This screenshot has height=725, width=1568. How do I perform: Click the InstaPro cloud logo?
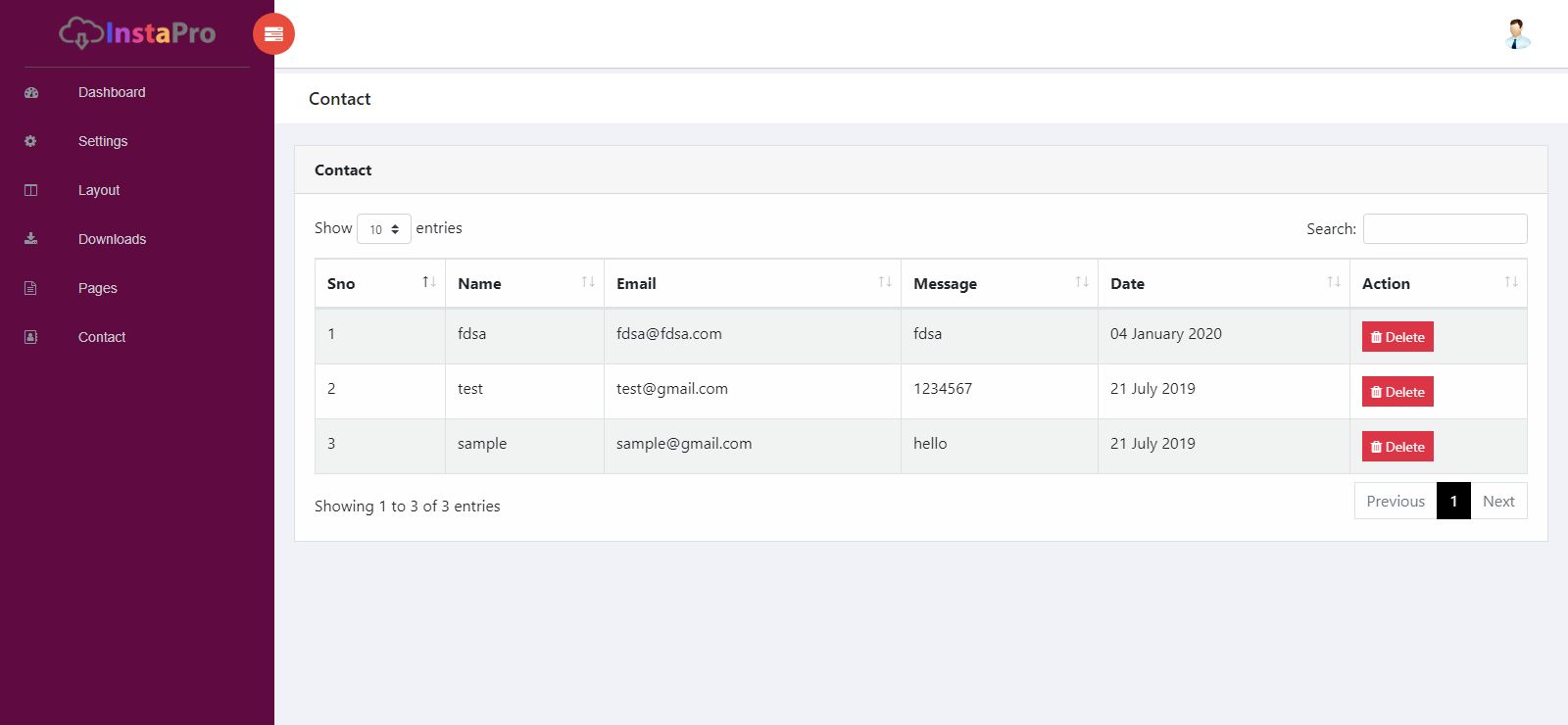pyautogui.click(x=137, y=33)
